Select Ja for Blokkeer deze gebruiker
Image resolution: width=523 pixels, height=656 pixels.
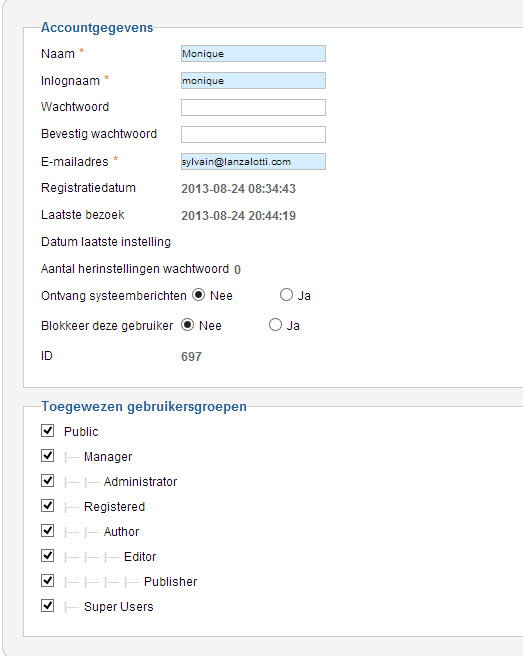click(x=275, y=325)
